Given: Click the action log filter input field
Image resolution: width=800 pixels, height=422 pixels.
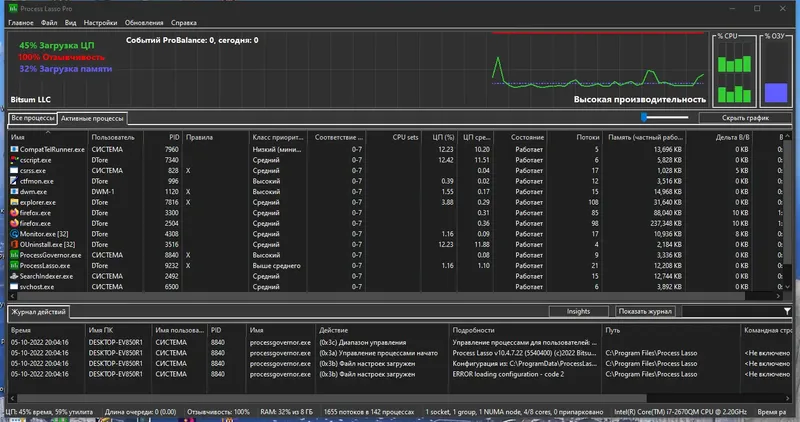Looking at the screenshot, I should pos(732,311).
